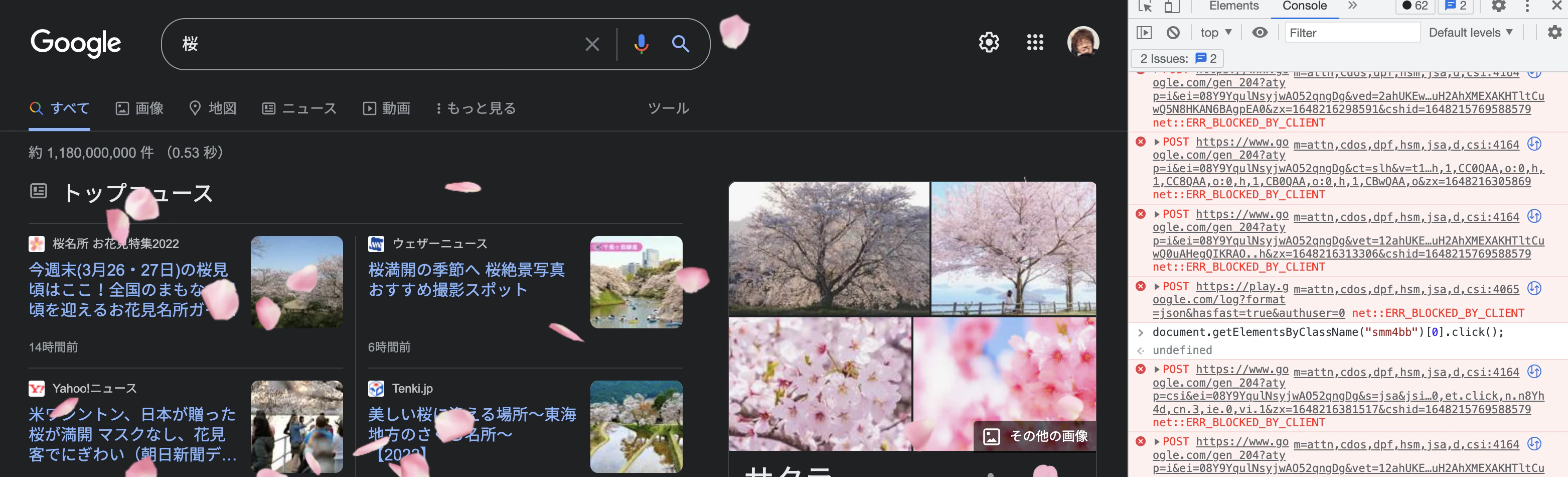This screenshot has width=1568, height=477.
Task: Create live expression with eye icon
Action: [1260, 32]
